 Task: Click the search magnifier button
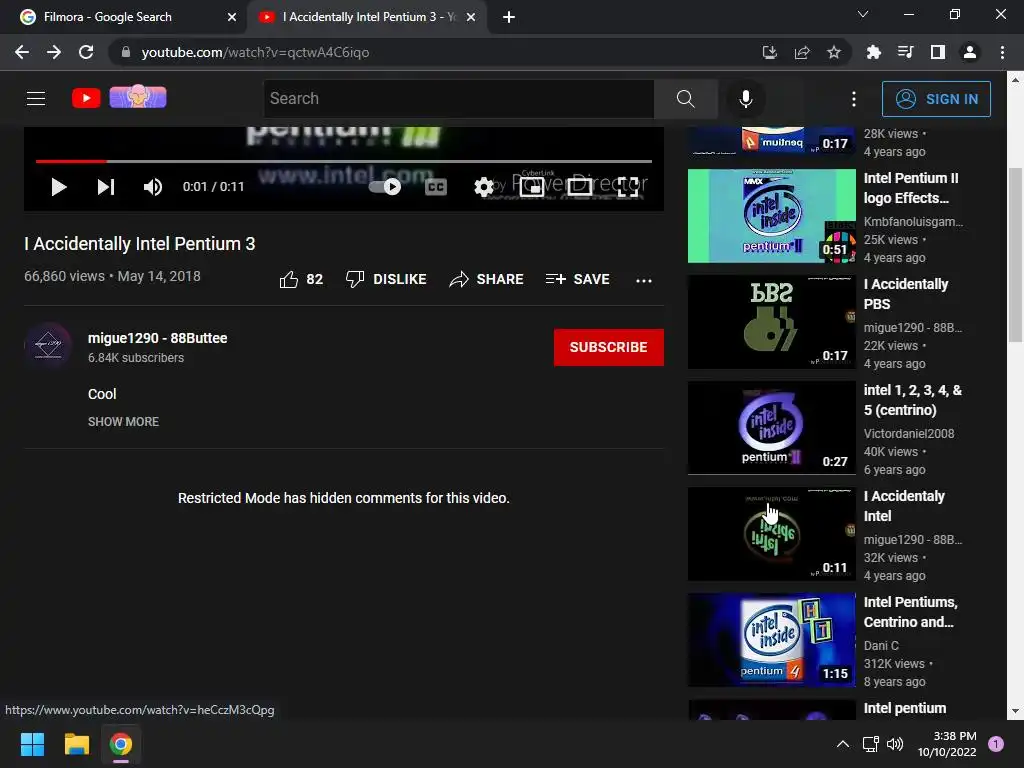[x=686, y=99]
